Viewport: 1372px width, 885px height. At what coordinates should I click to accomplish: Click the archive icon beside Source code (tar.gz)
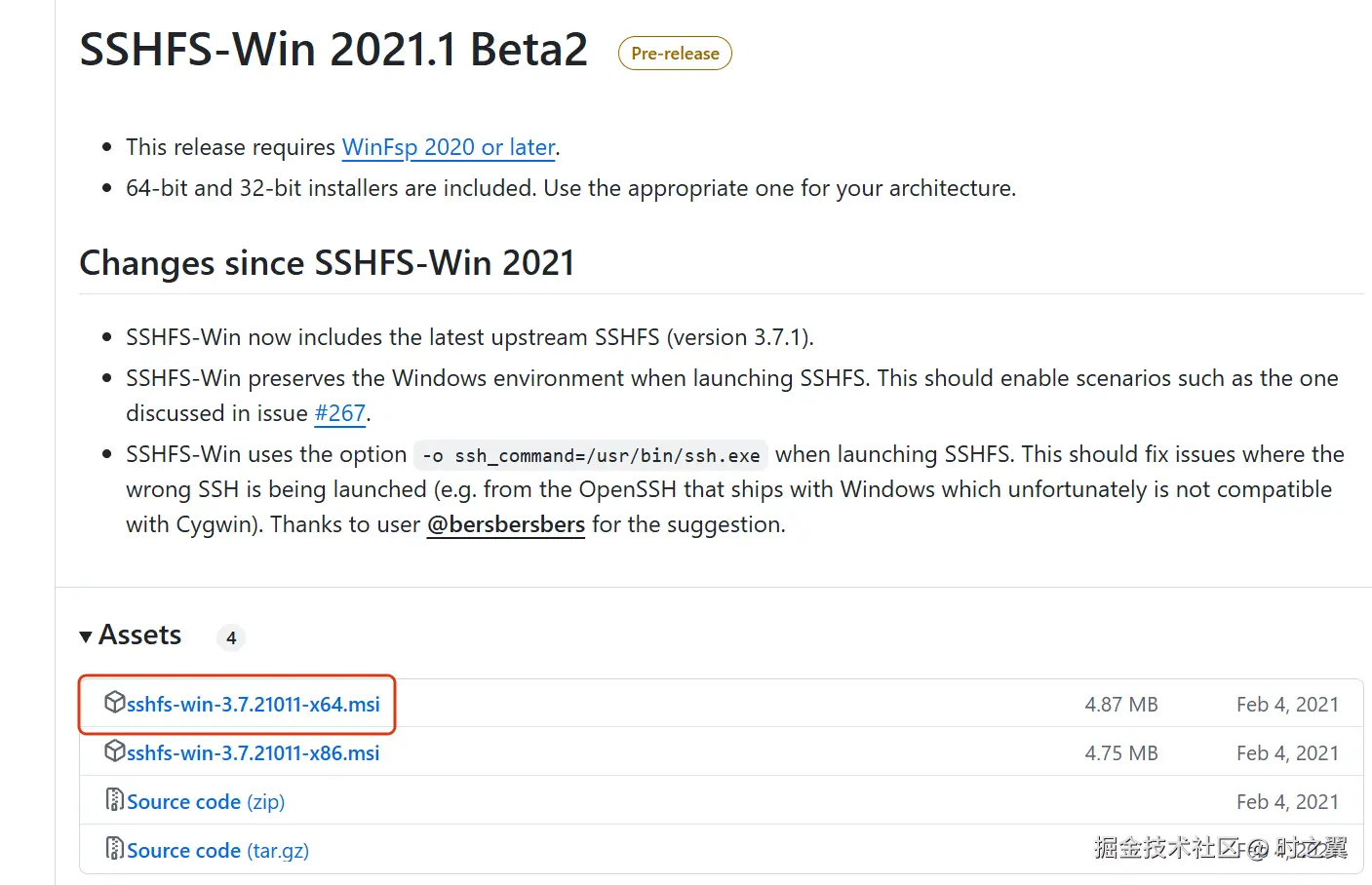[114, 849]
